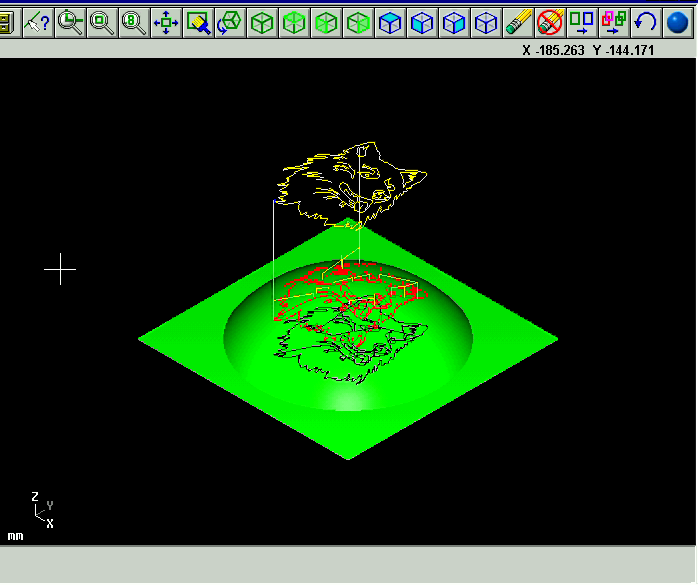Select green cube with top face highlighted
This screenshot has width=698, height=585.
click(294, 22)
